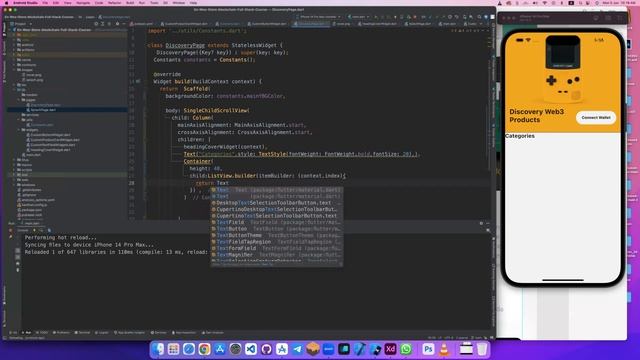This screenshot has height=360, width=640.
Task: Open the Trash in the Dock
Action: coord(482,349)
